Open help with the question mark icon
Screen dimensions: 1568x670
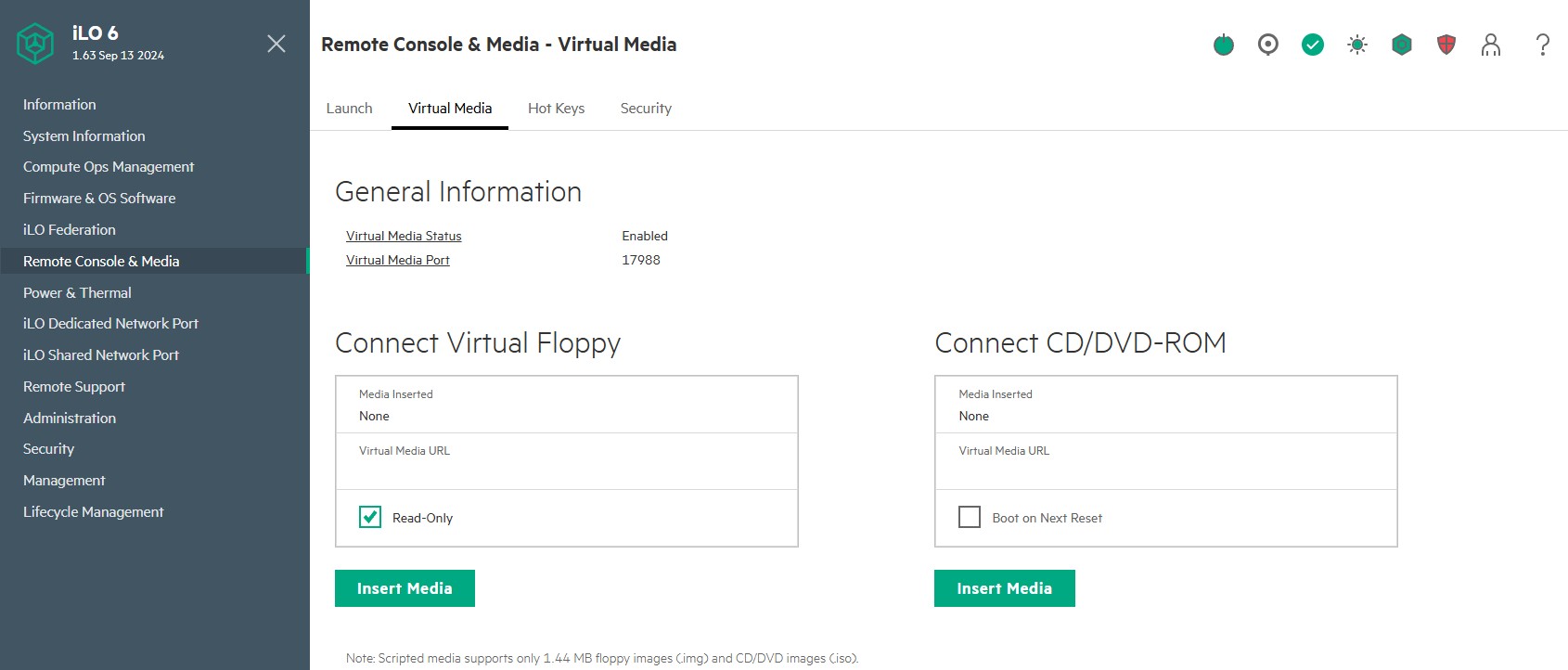pos(1543,45)
